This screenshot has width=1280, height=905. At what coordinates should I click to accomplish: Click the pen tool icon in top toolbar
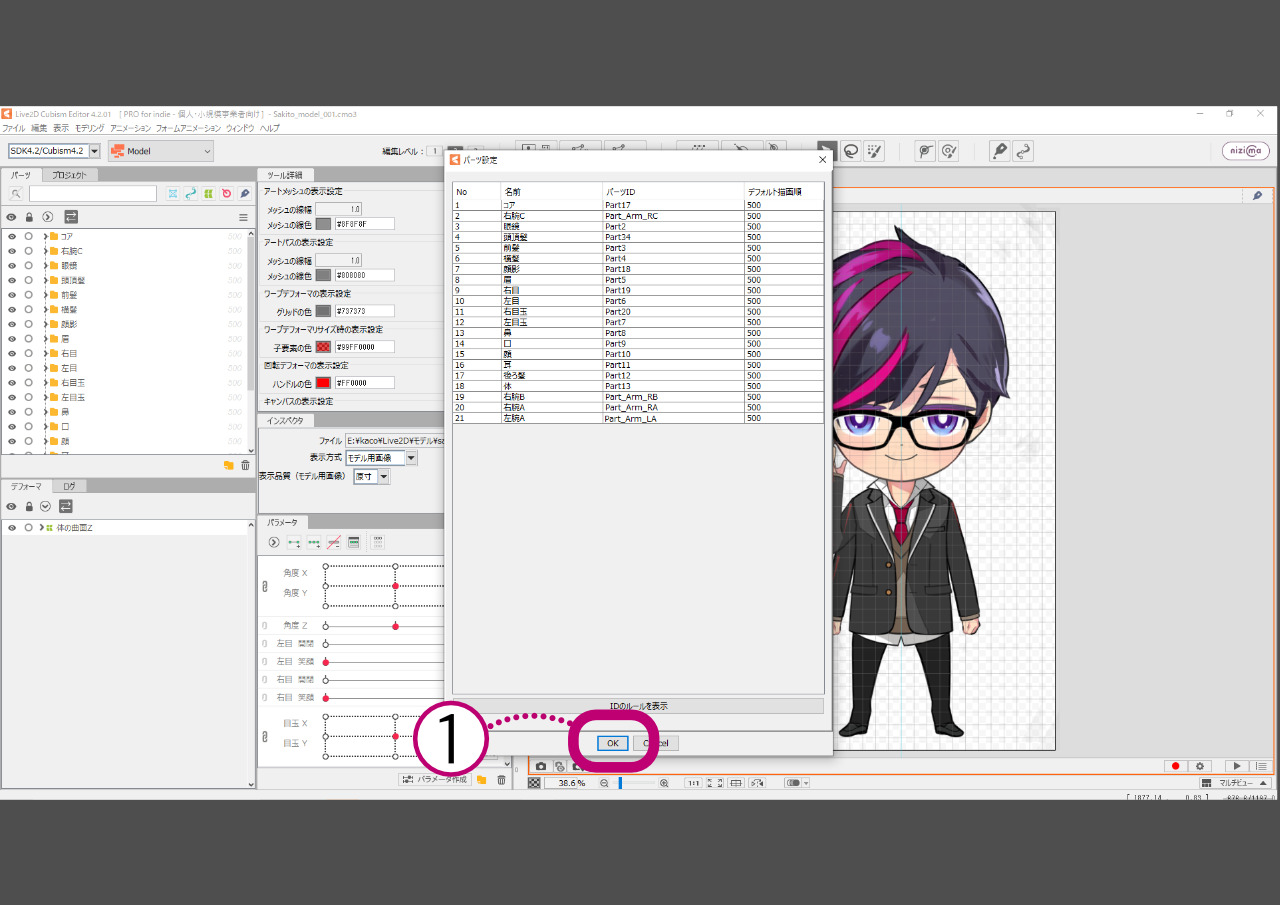click(x=999, y=151)
